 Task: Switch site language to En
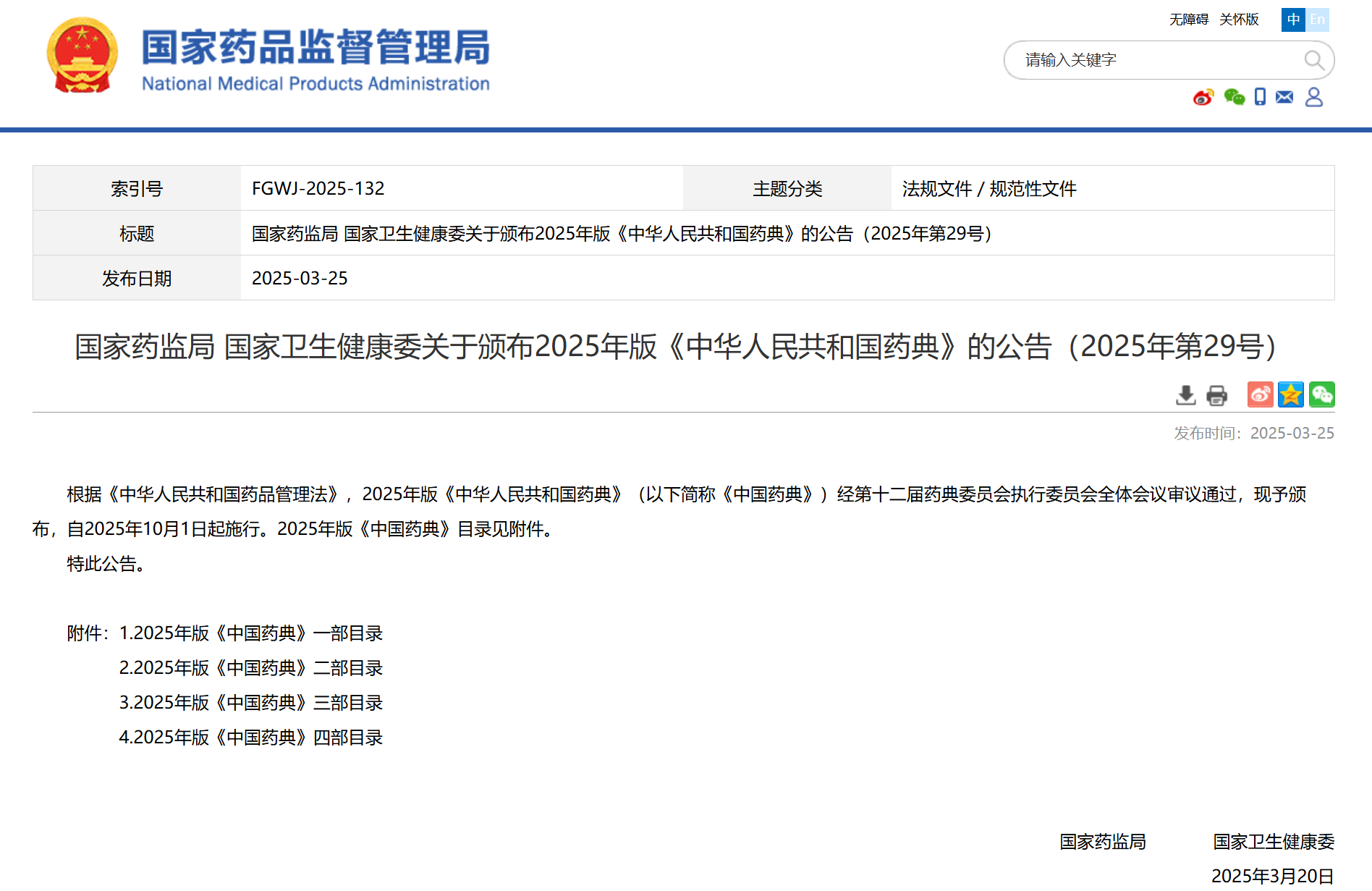pyautogui.click(x=1317, y=20)
